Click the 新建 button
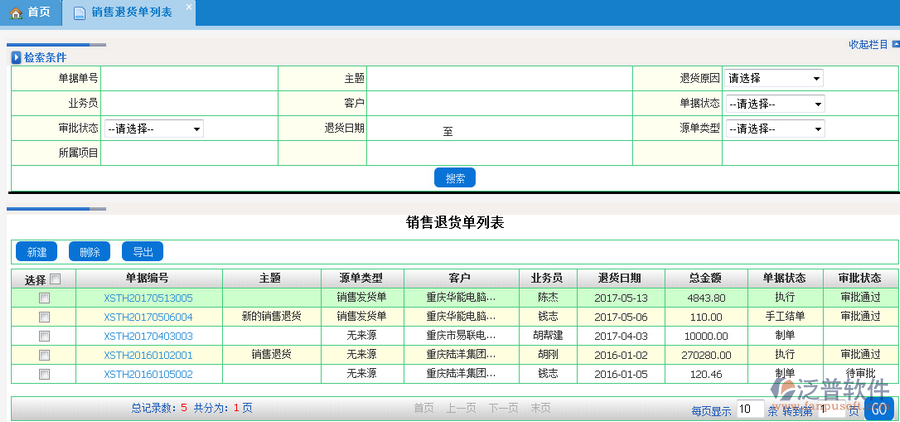 pos(36,252)
